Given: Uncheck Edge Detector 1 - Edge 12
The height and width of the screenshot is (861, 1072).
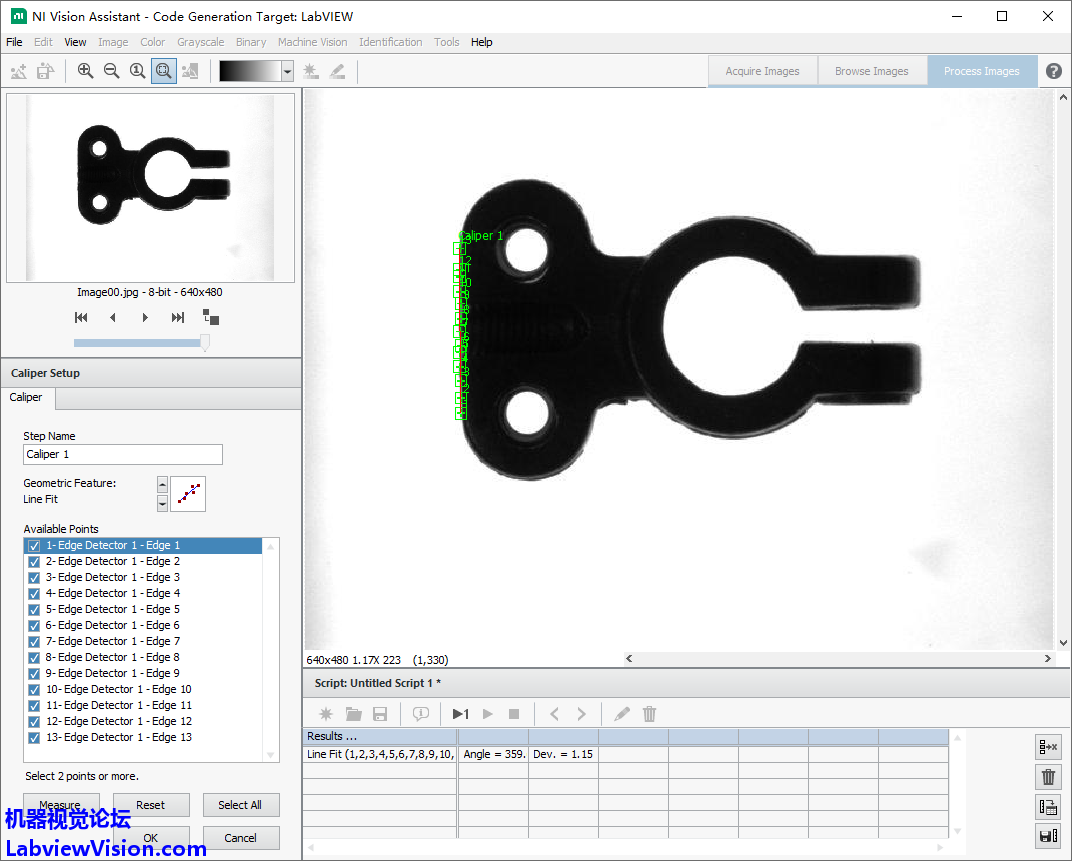Looking at the screenshot, I should click(34, 722).
